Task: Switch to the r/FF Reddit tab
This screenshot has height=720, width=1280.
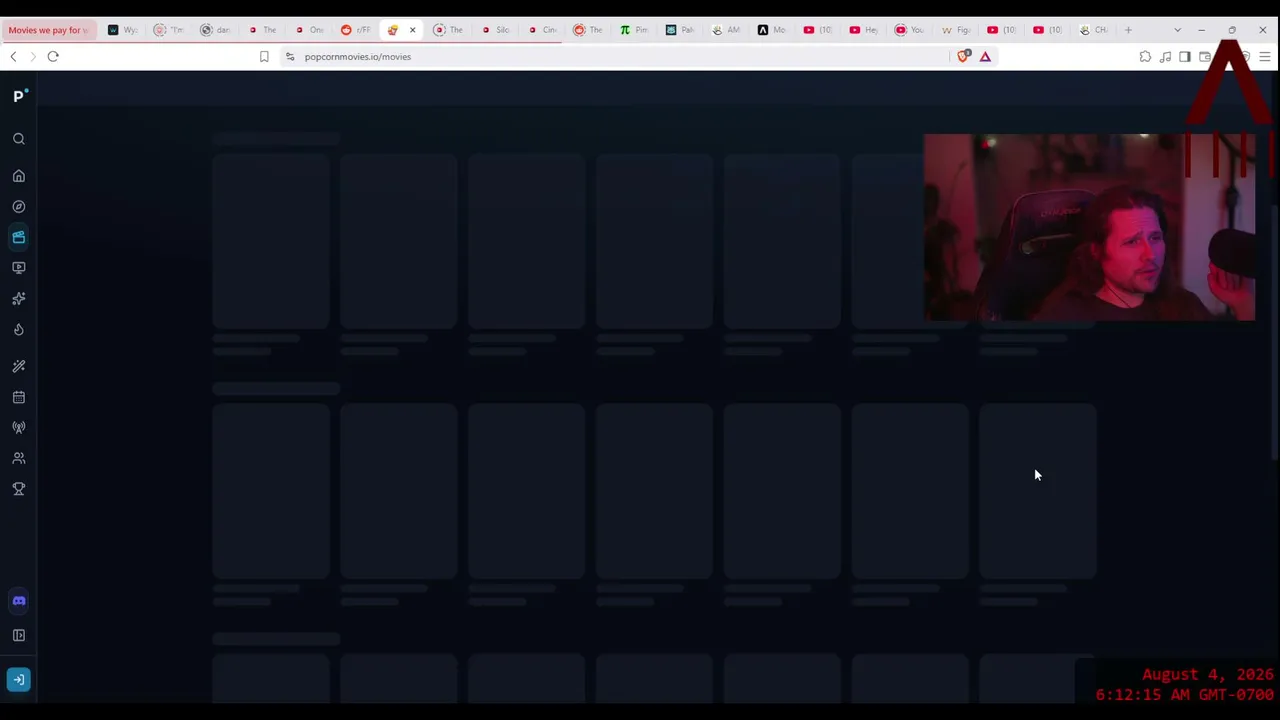Action: pyautogui.click(x=356, y=30)
